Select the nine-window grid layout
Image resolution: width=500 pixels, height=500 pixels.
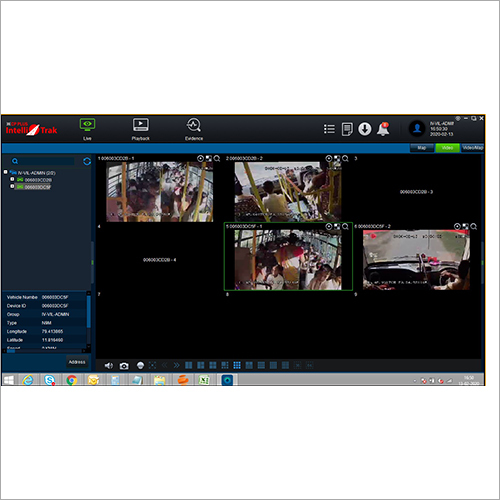237,365
